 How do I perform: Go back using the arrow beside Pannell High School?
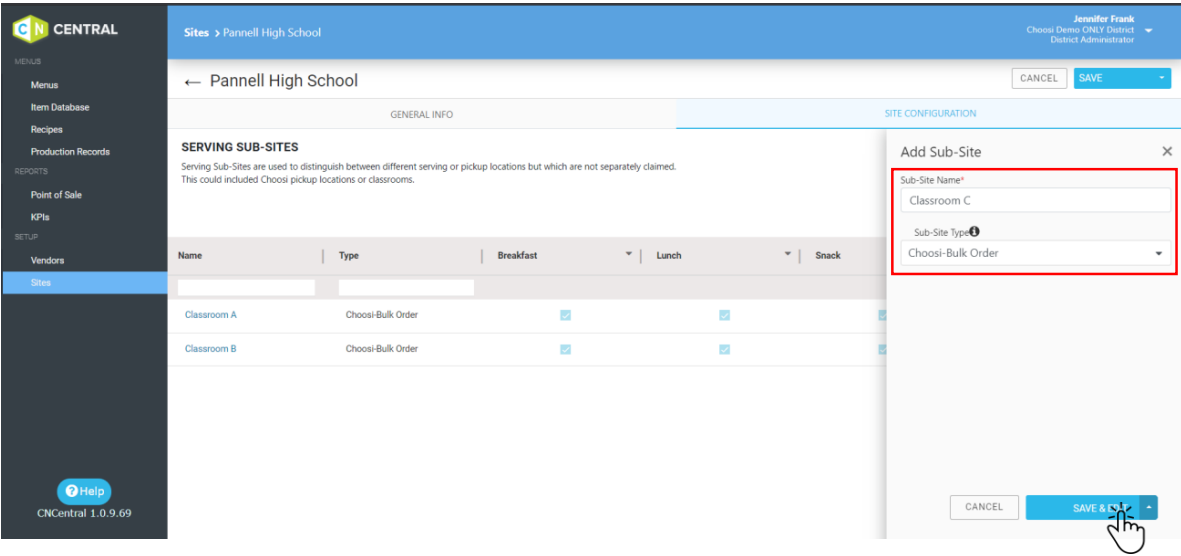(x=193, y=81)
